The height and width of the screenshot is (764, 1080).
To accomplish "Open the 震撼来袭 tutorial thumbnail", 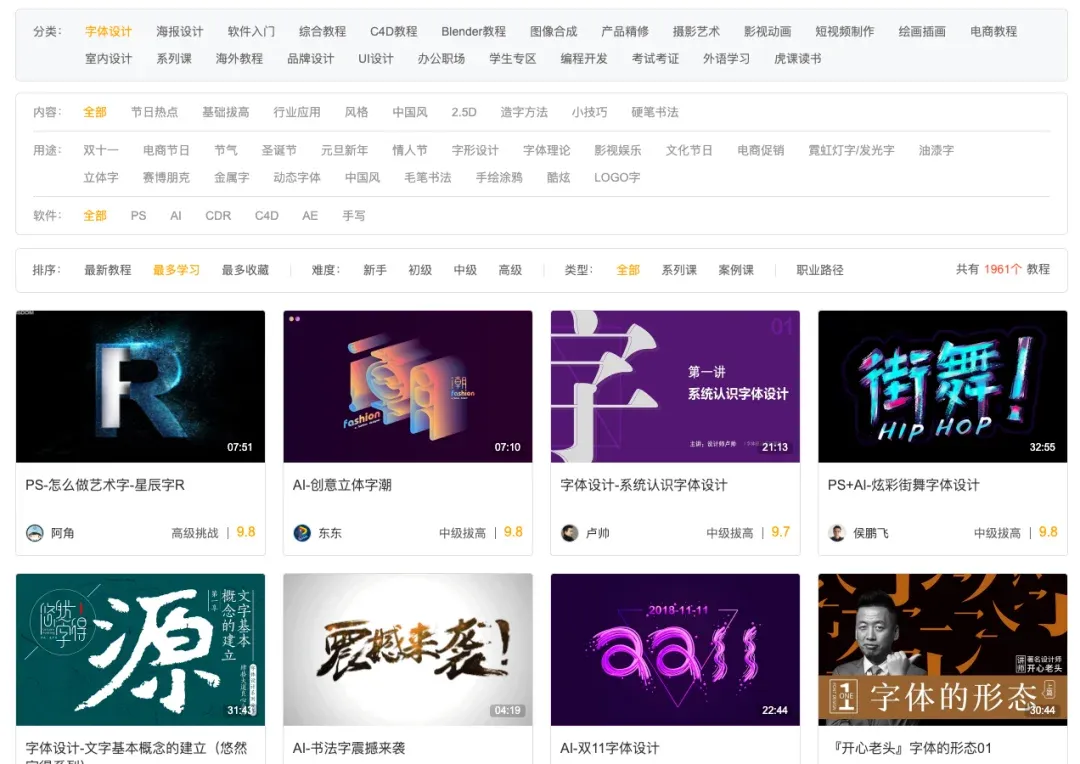I will click(408, 650).
